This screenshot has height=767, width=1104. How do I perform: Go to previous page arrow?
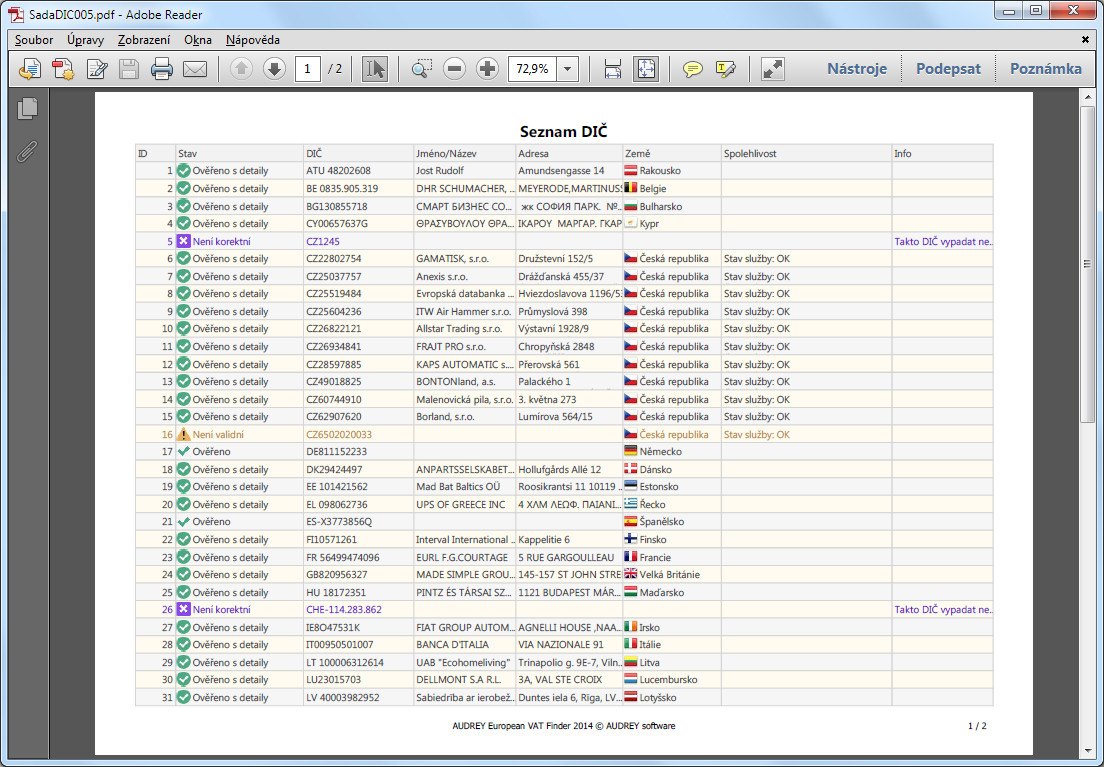pyautogui.click(x=241, y=69)
